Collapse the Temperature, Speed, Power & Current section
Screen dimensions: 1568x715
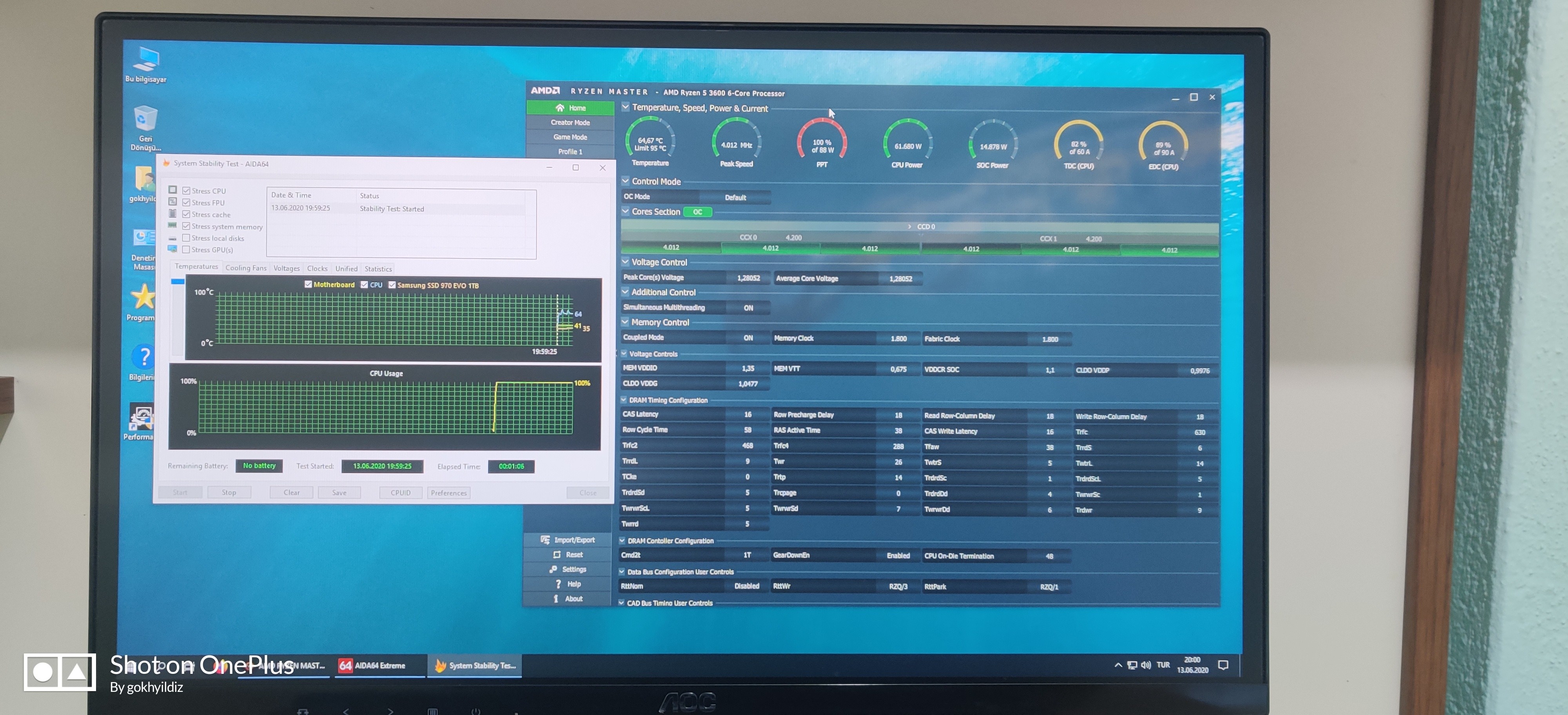[625, 107]
